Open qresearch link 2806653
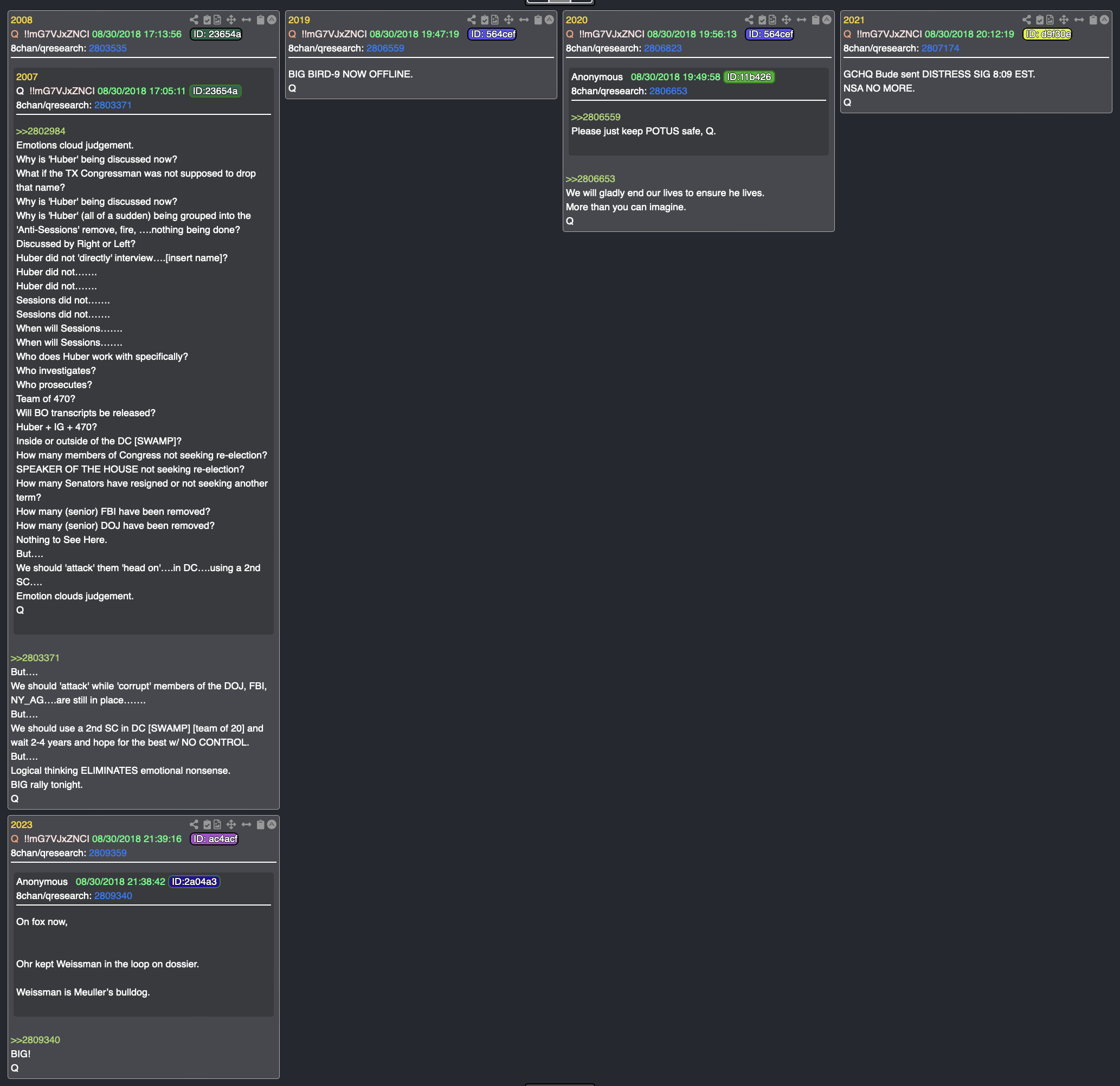This screenshot has height=1086, width=1120. pyautogui.click(x=668, y=91)
